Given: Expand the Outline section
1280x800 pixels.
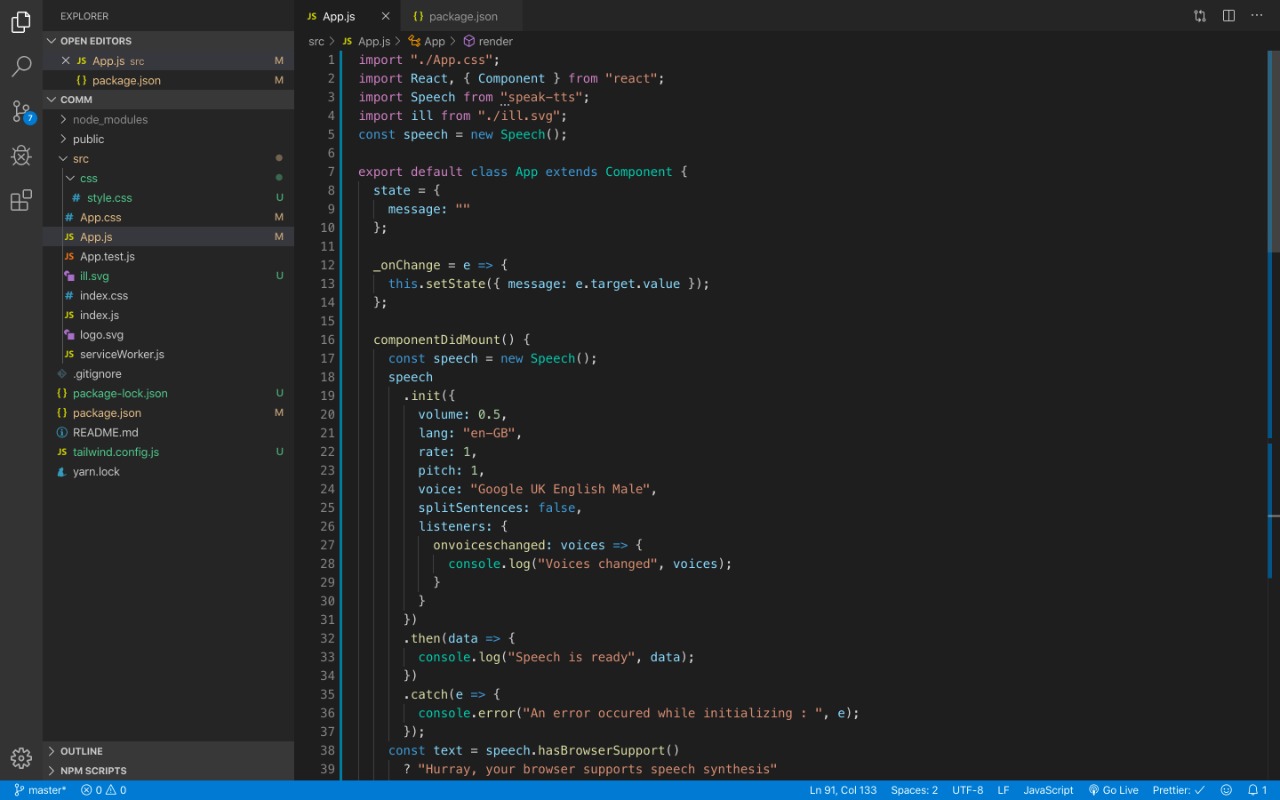Looking at the screenshot, I should [x=168, y=751].
